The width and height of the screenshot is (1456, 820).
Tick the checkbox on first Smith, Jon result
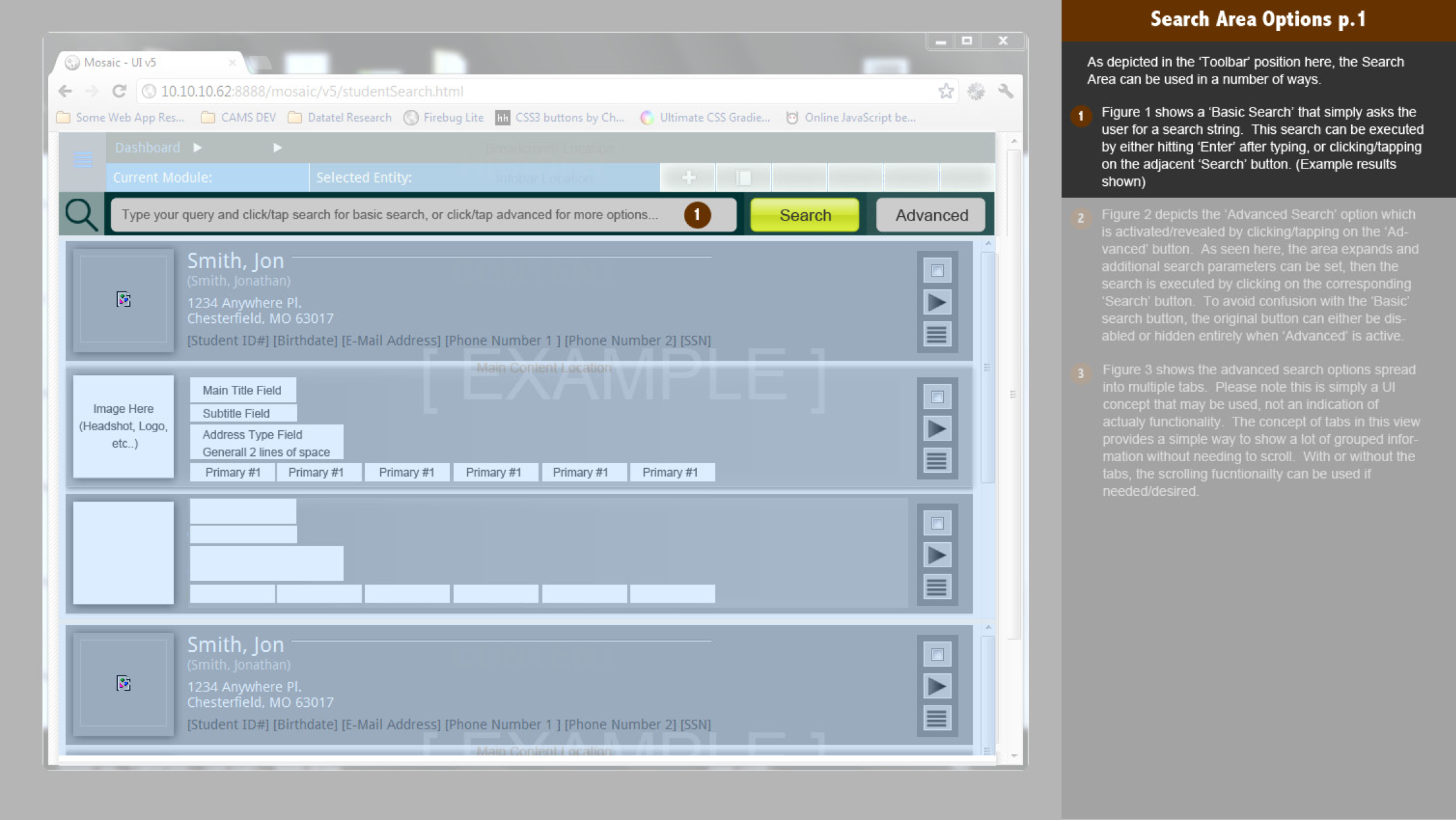[x=937, y=271]
